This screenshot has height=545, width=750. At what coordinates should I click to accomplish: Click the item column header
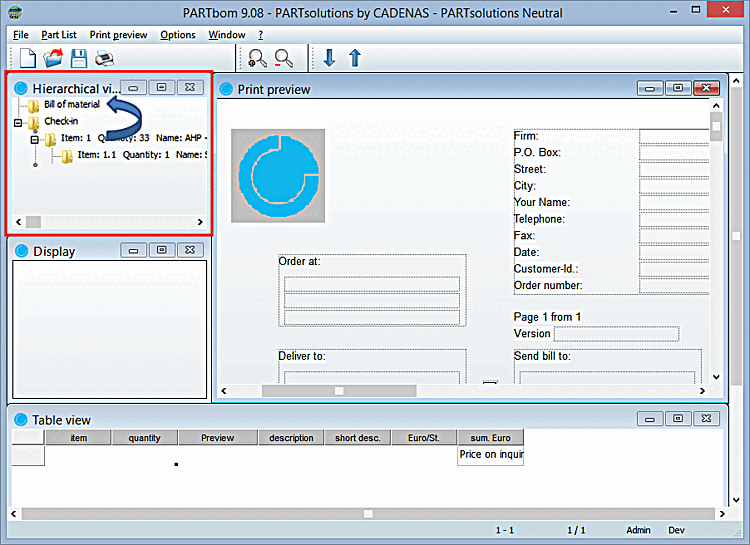[x=78, y=437]
